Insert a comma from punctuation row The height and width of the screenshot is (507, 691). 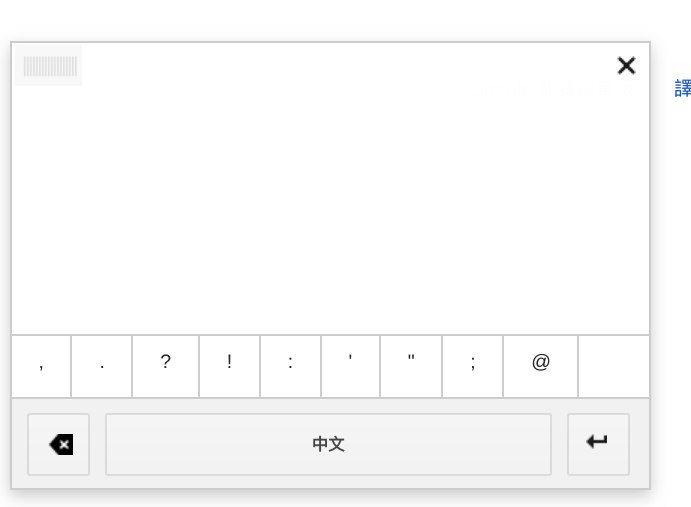pos(41,366)
